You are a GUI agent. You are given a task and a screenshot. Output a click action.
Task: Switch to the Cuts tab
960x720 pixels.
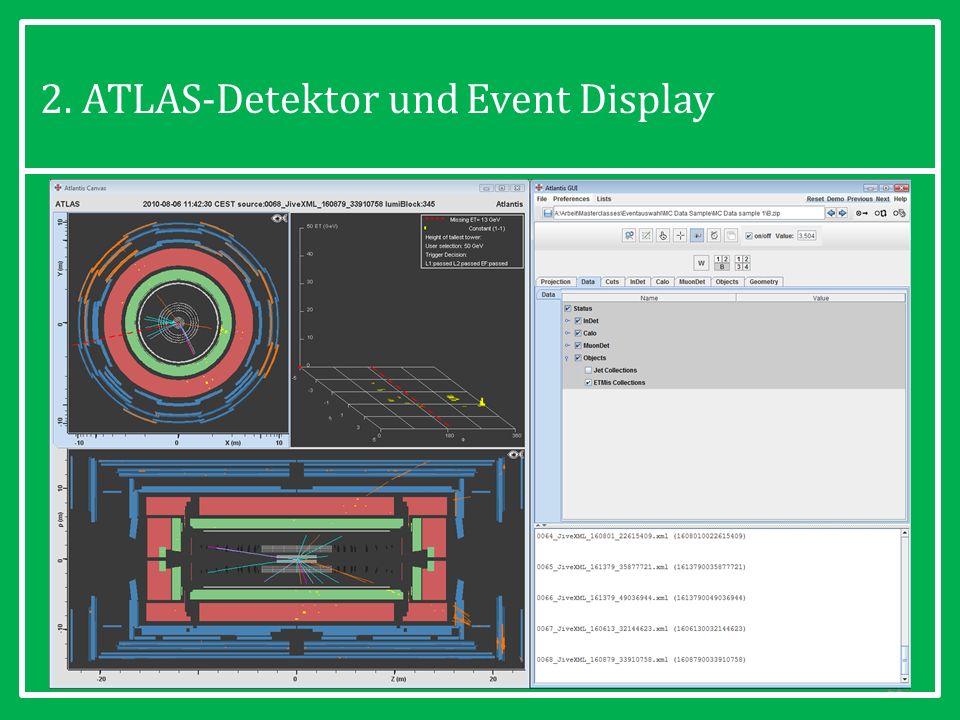pos(612,282)
